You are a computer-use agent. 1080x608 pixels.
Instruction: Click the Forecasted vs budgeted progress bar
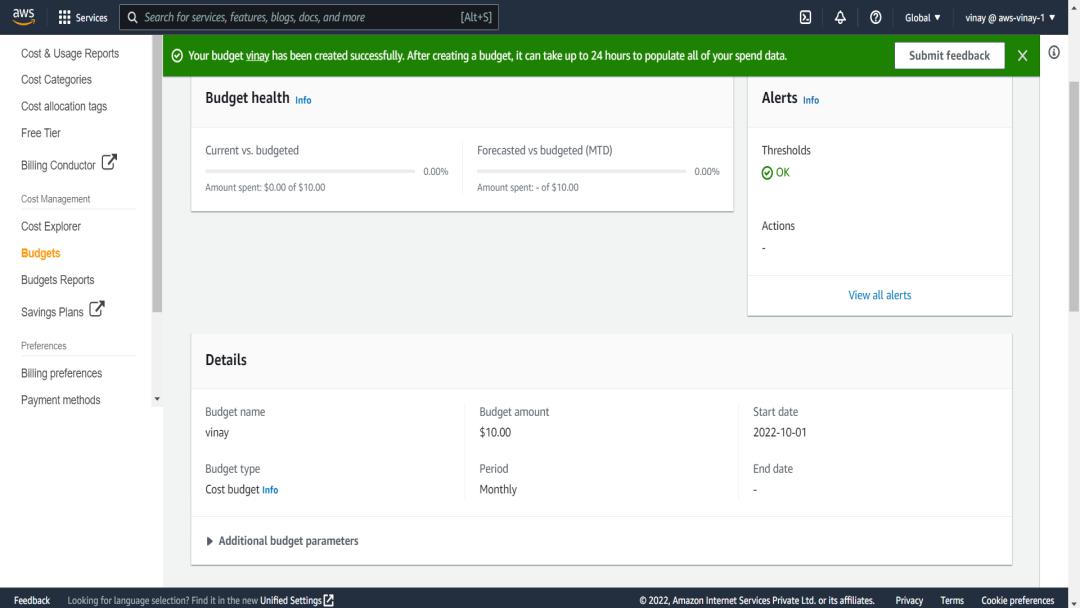point(581,171)
